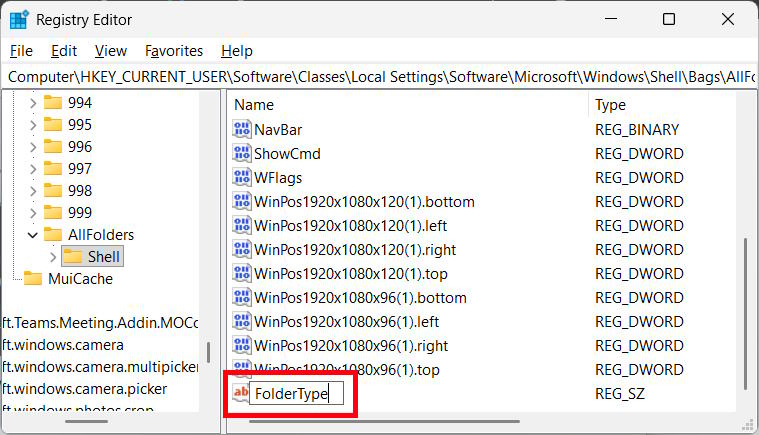Click the string value icon beside FolderType
759x435 pixels.
241,392
